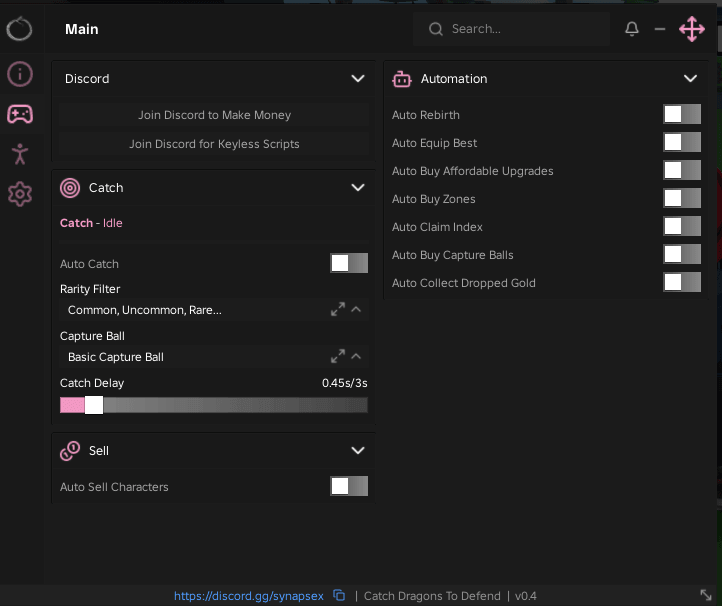
Task: Click the Discord section heading
Action: [87, 79]
